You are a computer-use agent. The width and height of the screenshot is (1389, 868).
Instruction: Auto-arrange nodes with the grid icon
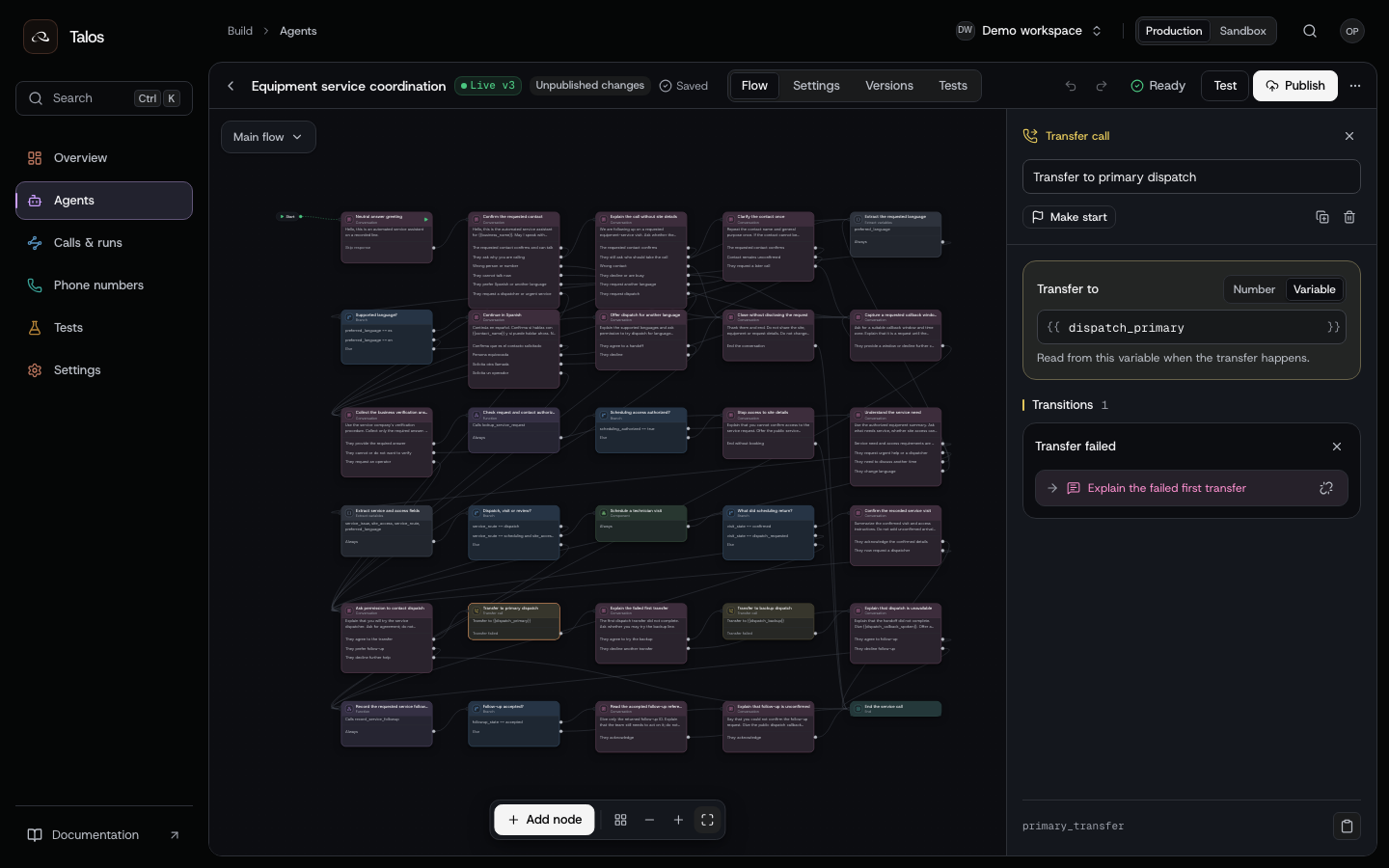620,820
